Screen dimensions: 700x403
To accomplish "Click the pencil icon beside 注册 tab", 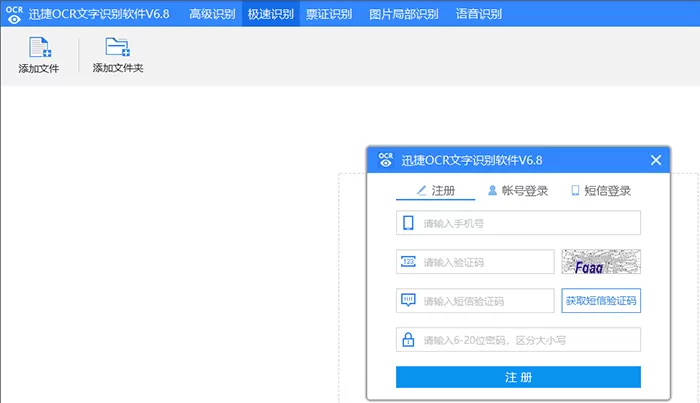I will pos(421,191).
